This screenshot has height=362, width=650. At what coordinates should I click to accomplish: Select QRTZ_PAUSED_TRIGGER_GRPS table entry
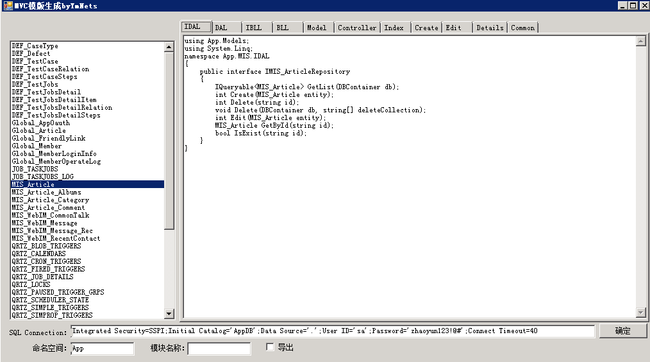[87, 292]
